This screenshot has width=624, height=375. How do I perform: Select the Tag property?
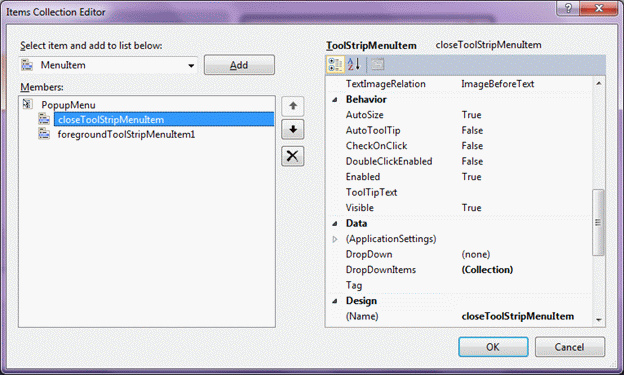[354, 285]
